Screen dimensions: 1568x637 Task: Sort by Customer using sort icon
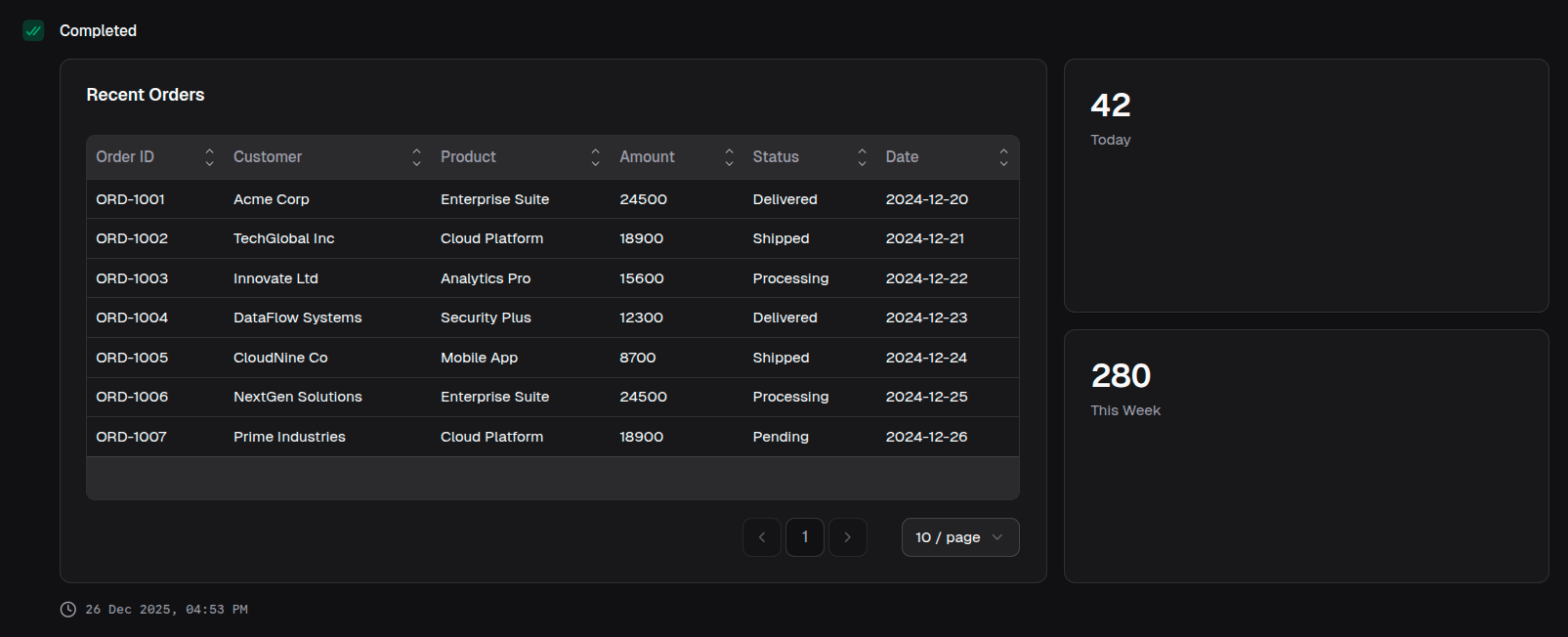pyautogui.click(x=416, y=157)
